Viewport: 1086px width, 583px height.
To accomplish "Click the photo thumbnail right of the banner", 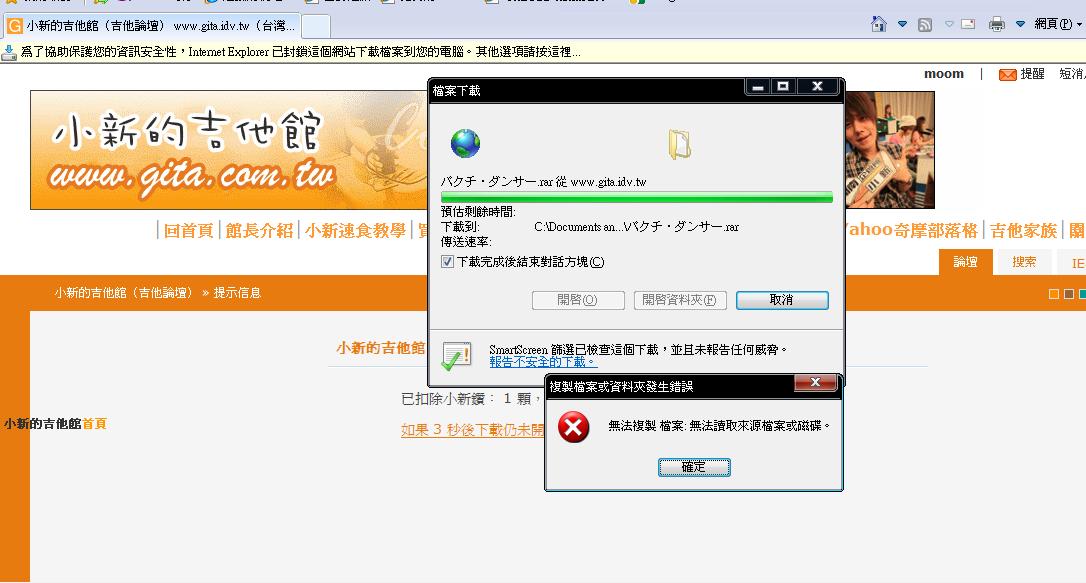I will coord(889,150).
